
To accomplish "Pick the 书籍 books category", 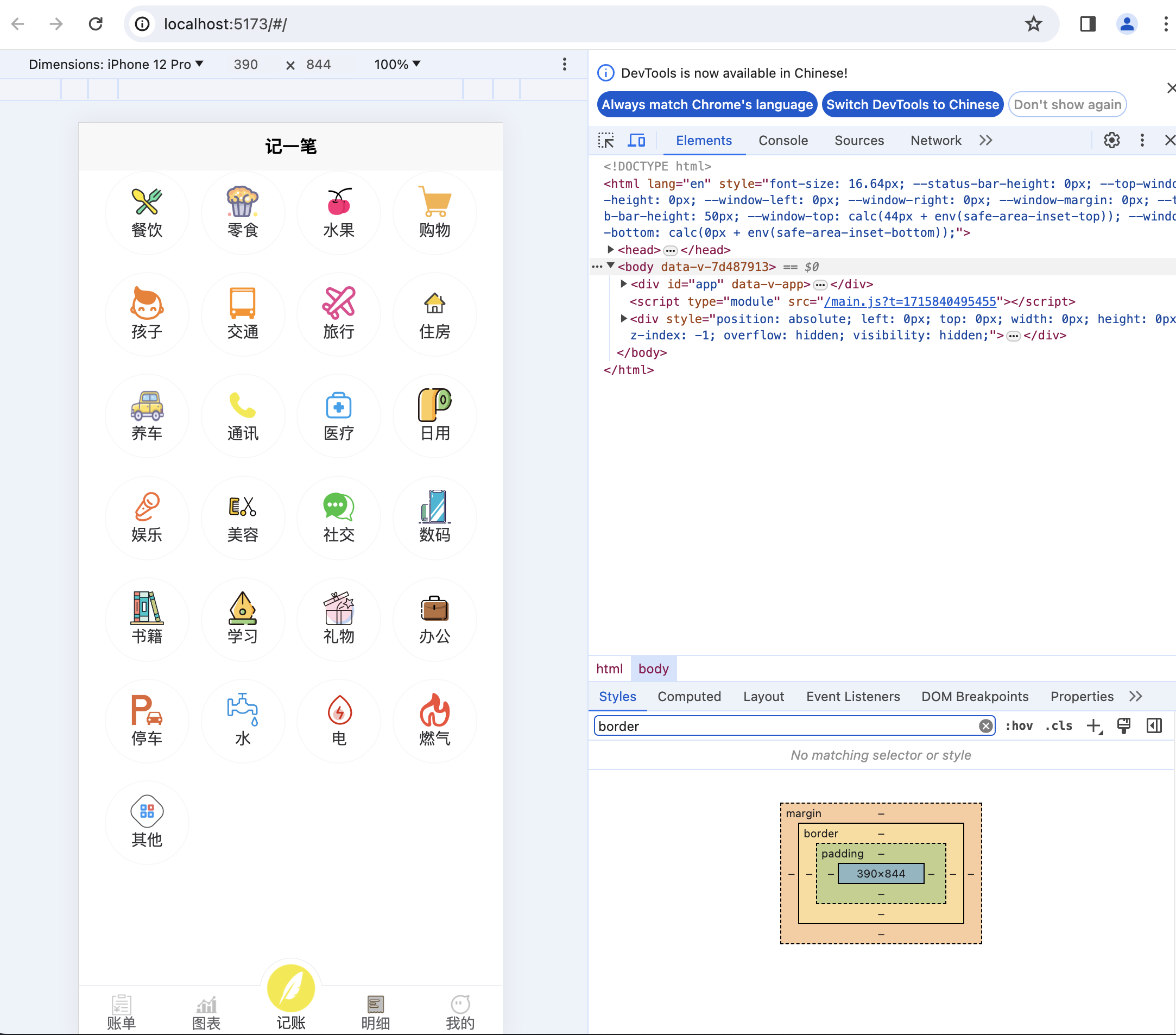I will tap(147, 620).
